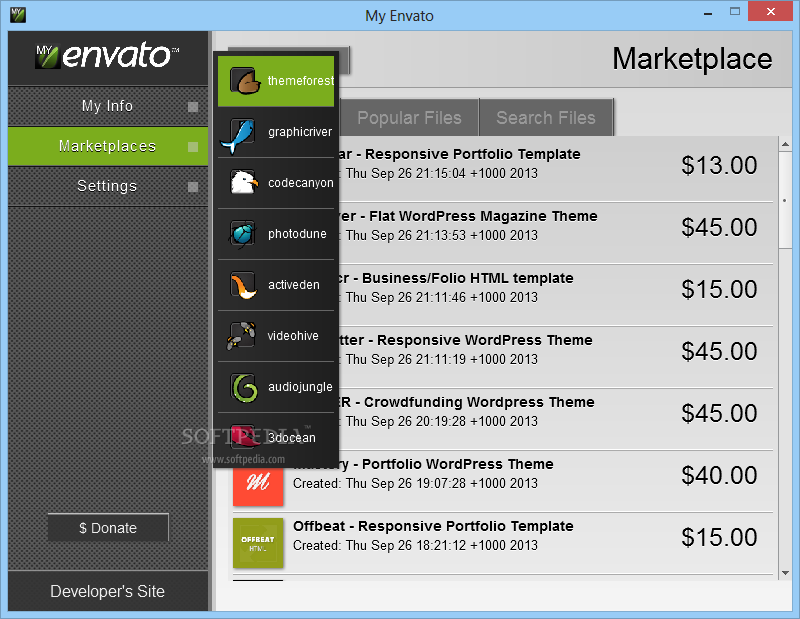Image resolution: width=800 pixels, height=619 pixels.
Task: Click the scrollbar down arrow
Action: point(785,573)
